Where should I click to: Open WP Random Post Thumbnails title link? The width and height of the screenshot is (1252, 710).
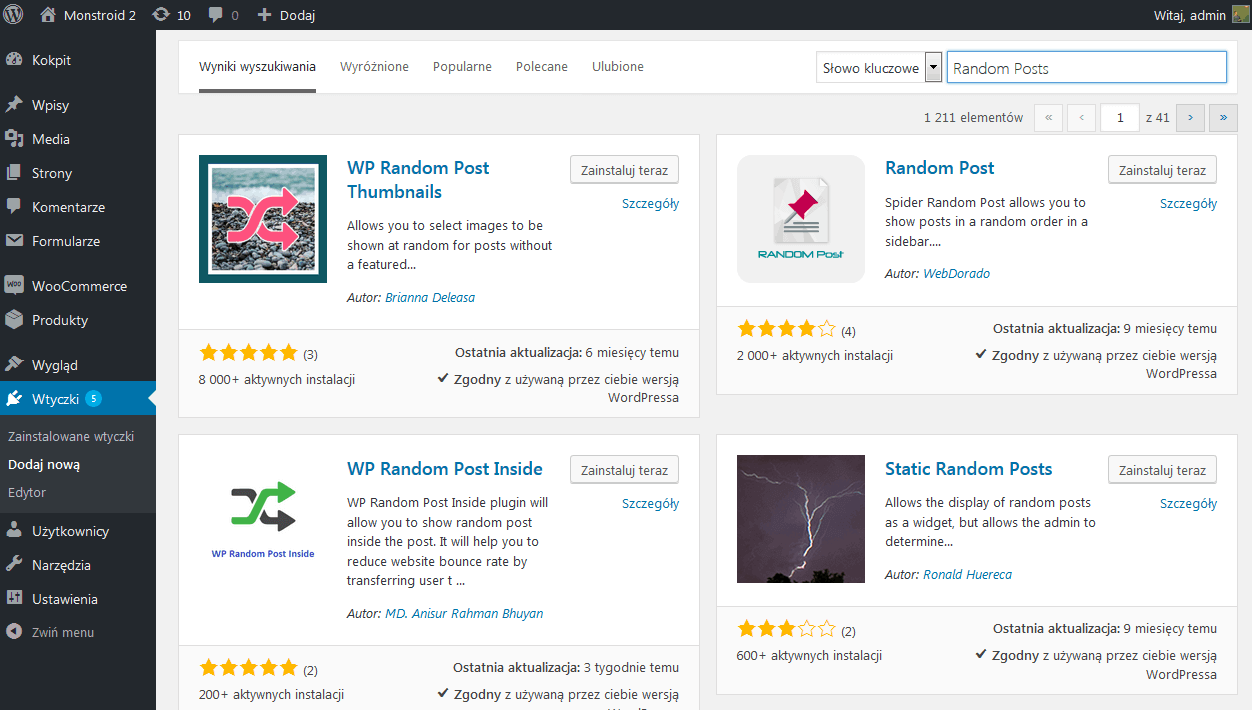(x=418, y=180)
